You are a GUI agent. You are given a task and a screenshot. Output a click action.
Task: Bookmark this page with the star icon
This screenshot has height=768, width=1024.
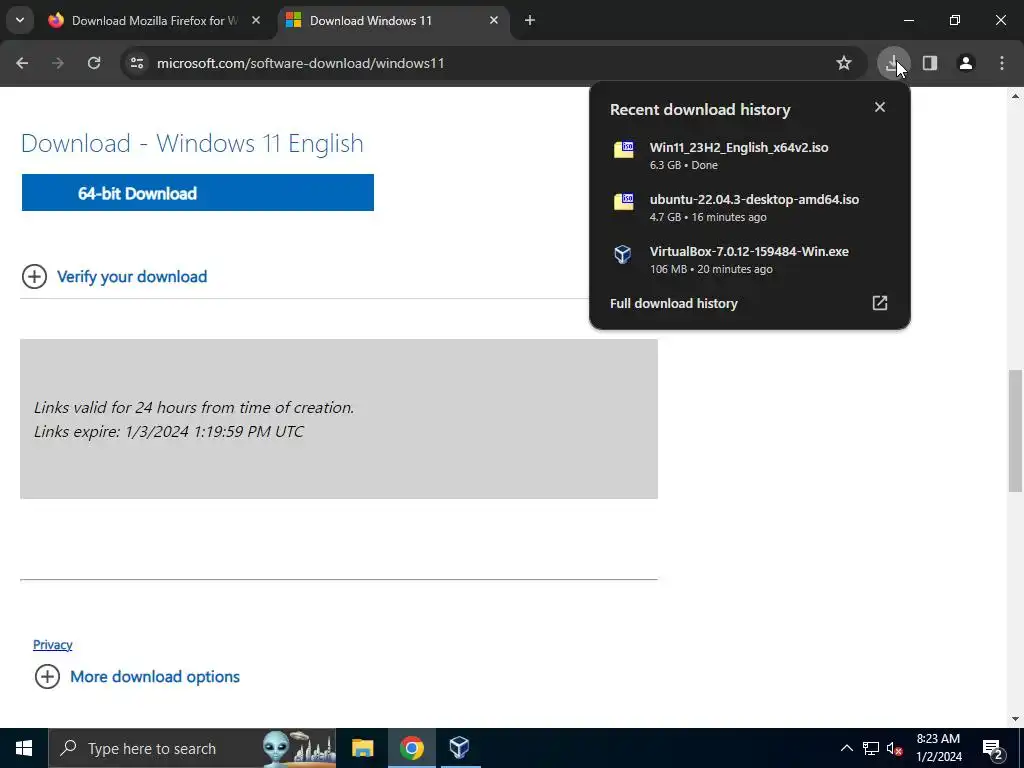[x=844, y=63]
